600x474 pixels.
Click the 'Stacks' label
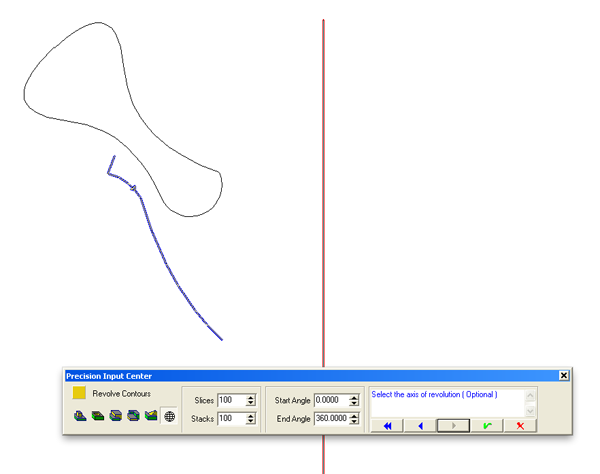(202, 419)
